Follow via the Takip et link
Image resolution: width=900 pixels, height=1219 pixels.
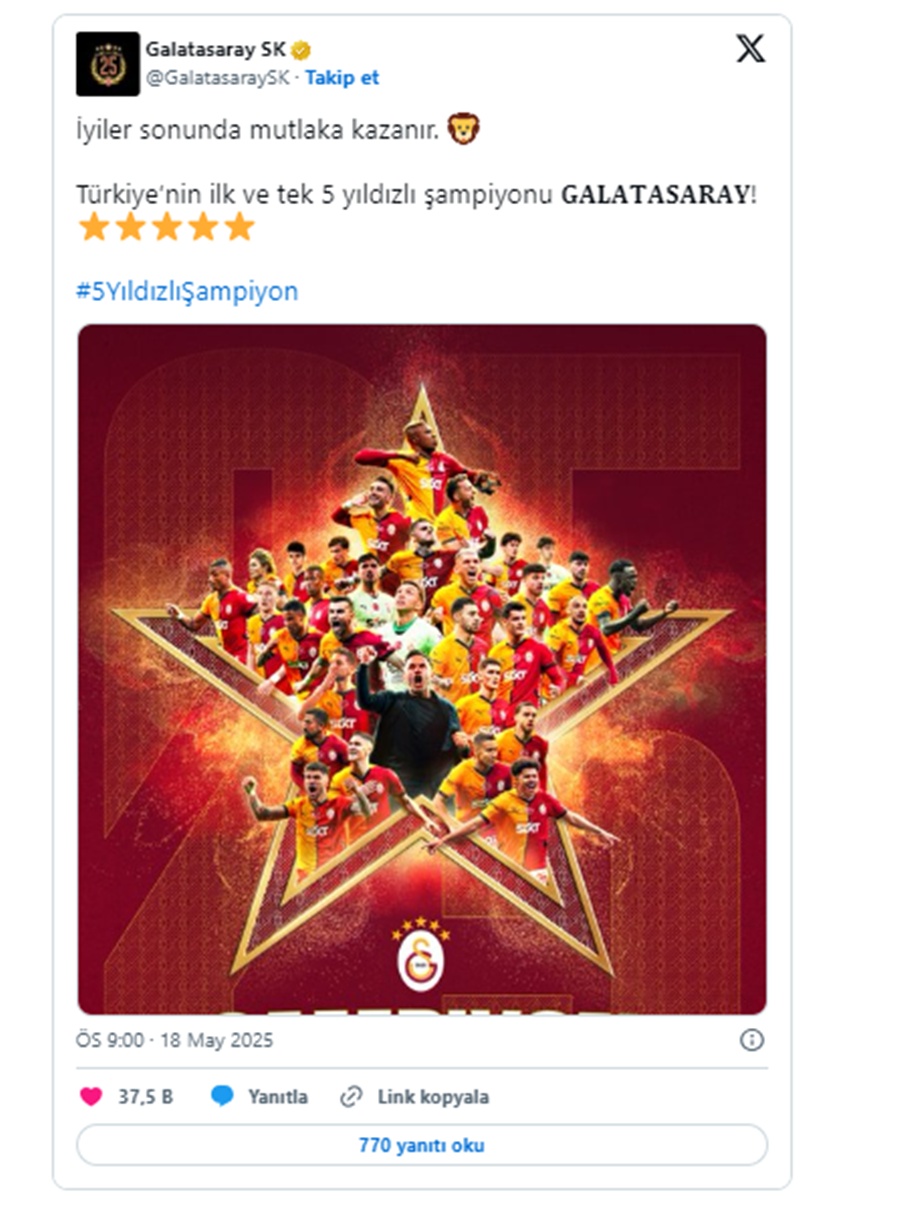tap(342, 77)
